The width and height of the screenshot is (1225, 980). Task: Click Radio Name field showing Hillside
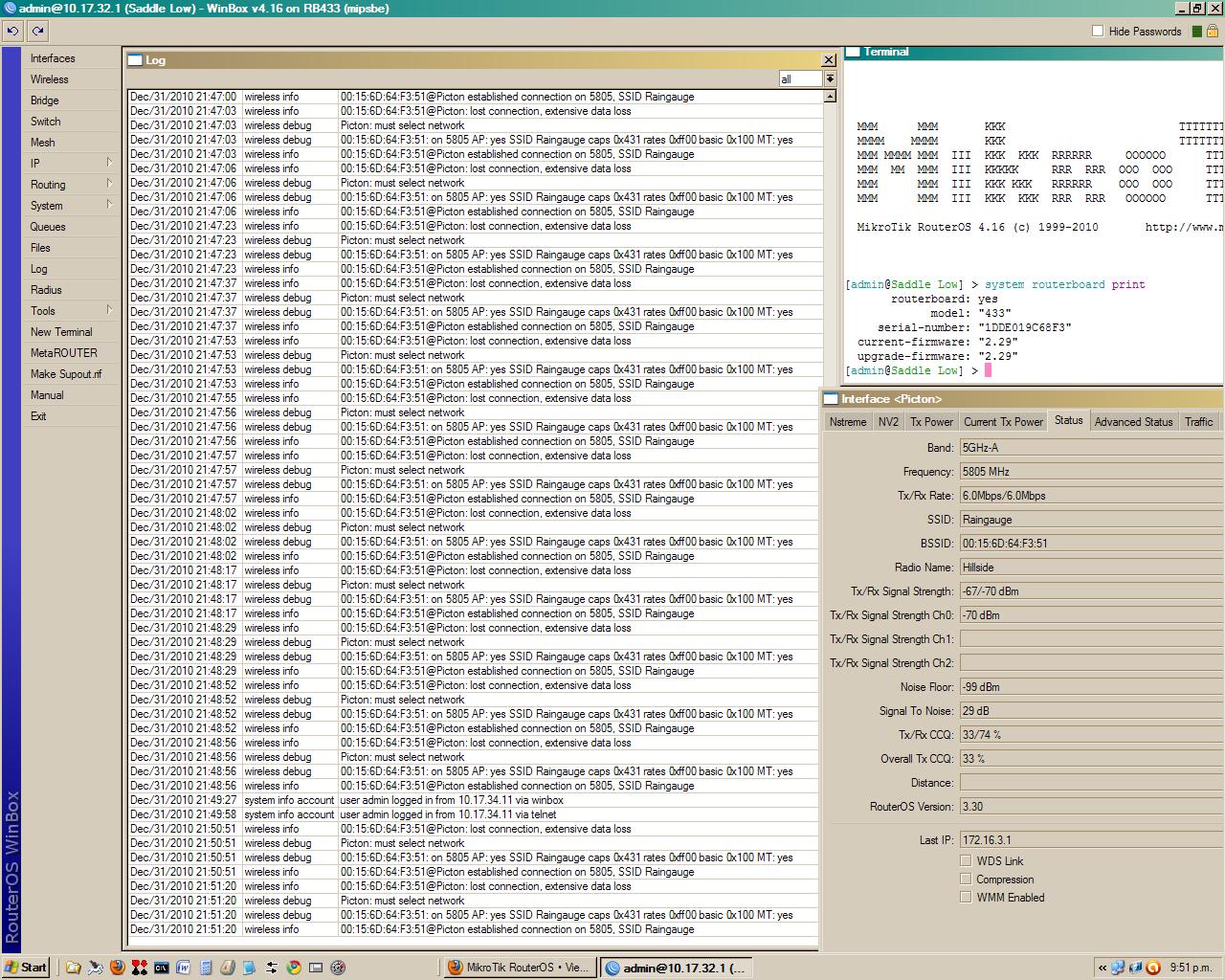(x=1090, y=568)
